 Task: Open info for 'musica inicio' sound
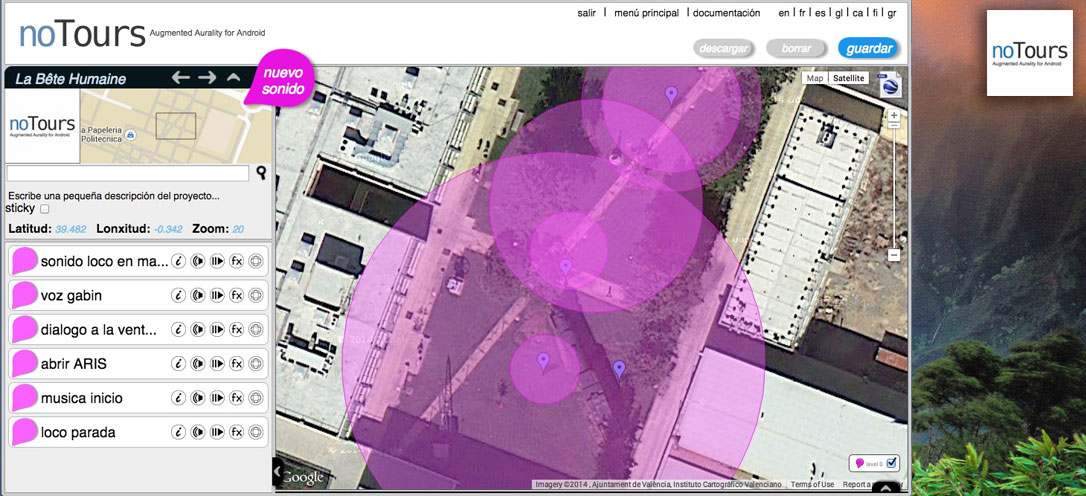(179, 398)
